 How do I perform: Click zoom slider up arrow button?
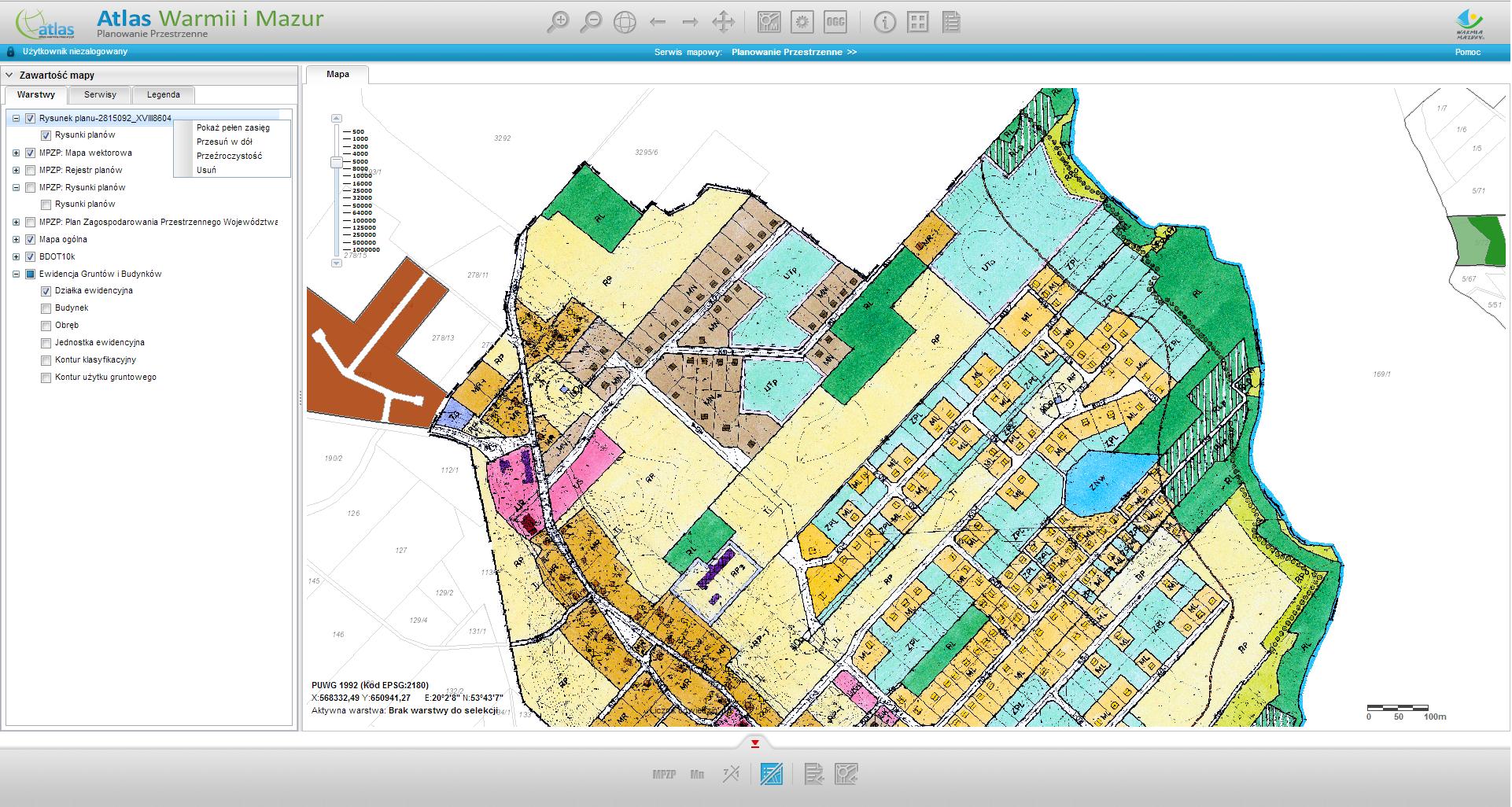(337, 118)
